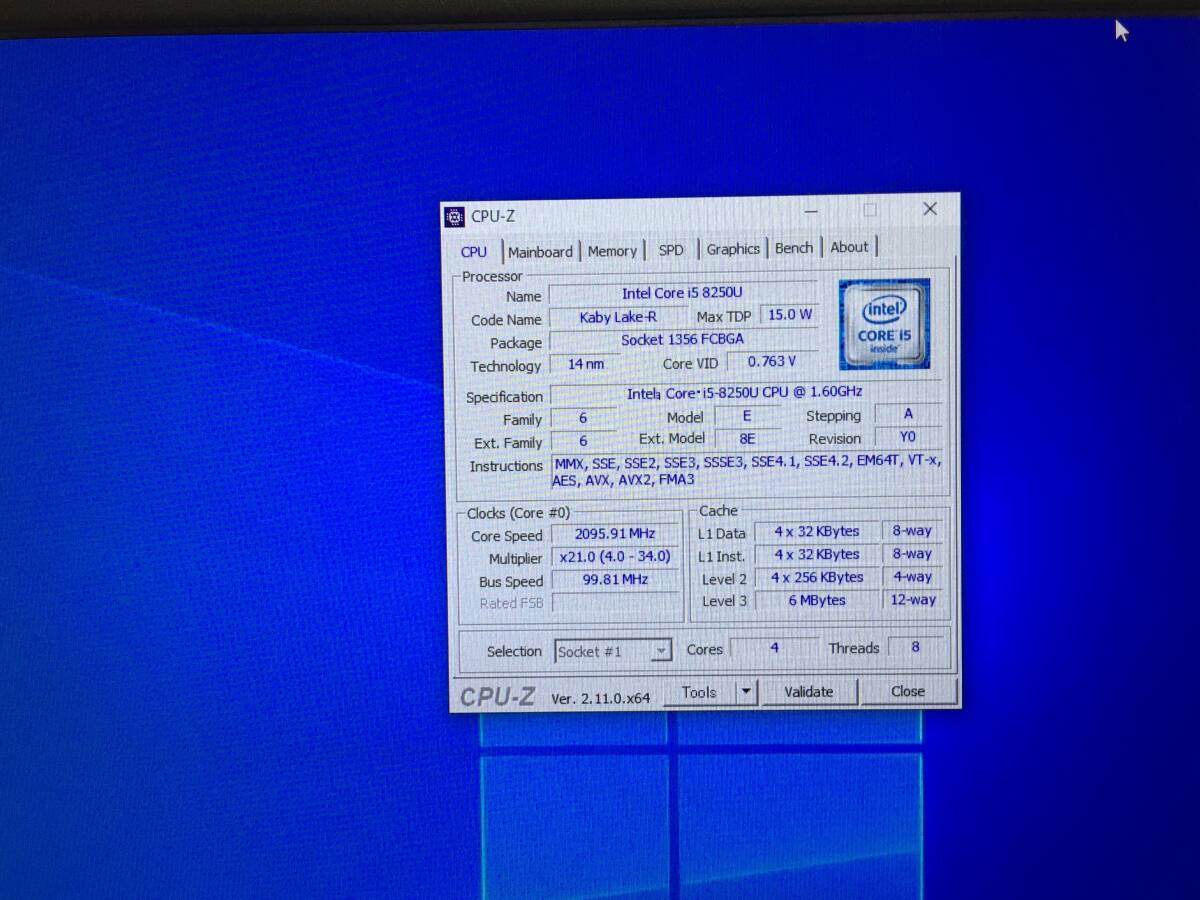Switch to the SPD tab
This screenshot has width=1200, height=900.
tap(671, 250)
